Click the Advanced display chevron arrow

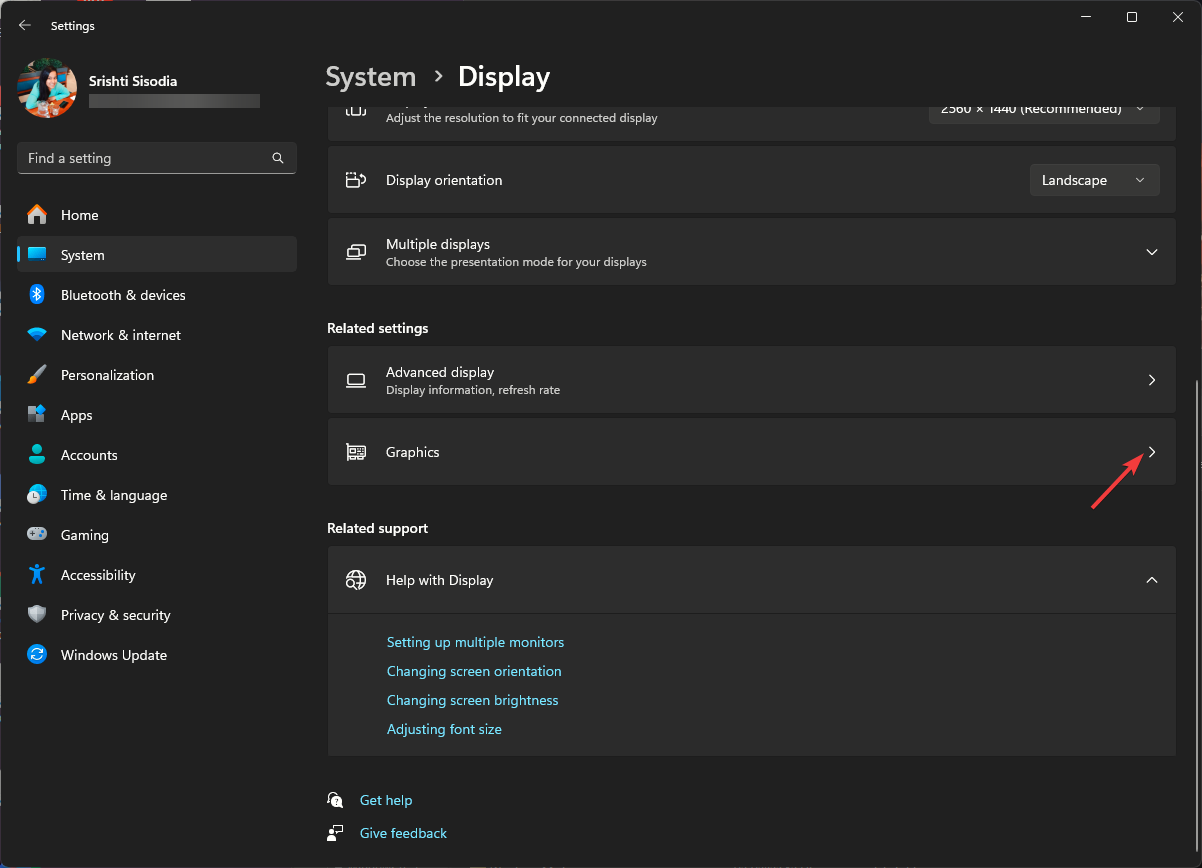coord(1152,380)
